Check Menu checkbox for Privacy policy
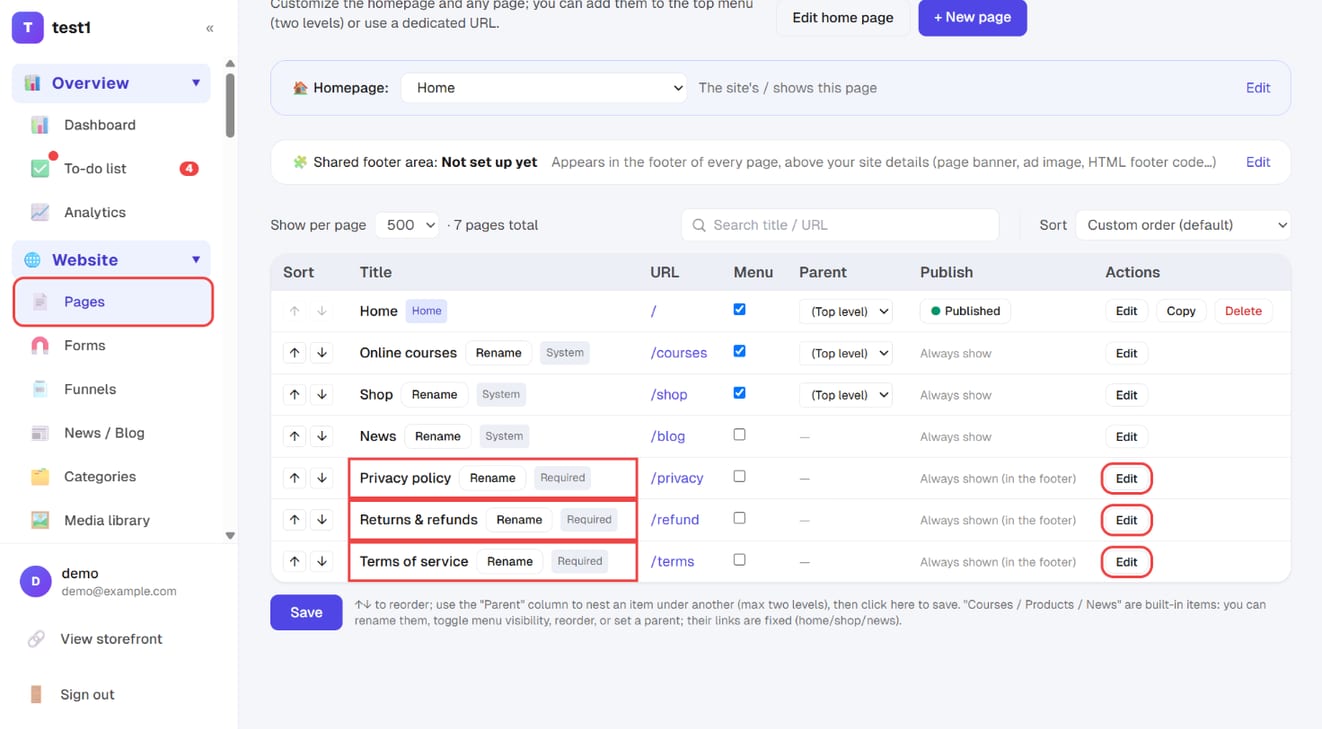The height and width of the screenshot is (729, 1322). click(x=739, y=477)
